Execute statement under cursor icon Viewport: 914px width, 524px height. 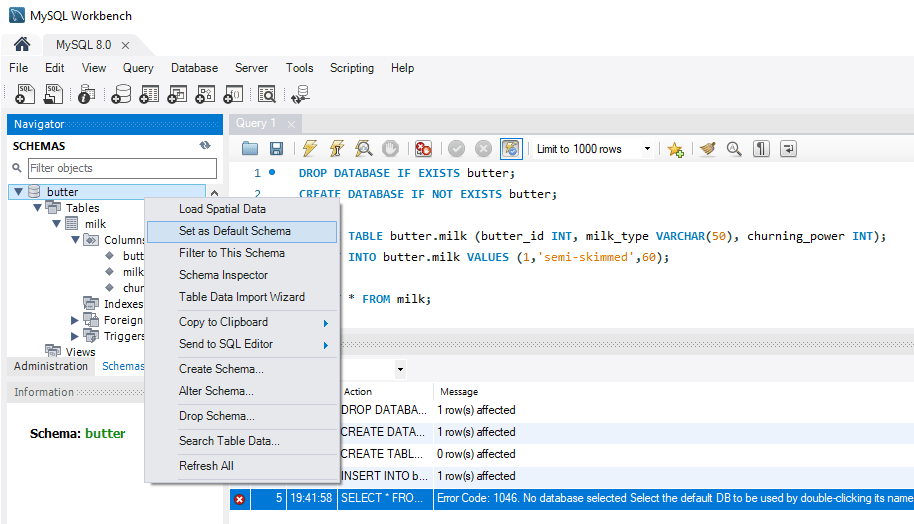point(336,149)
